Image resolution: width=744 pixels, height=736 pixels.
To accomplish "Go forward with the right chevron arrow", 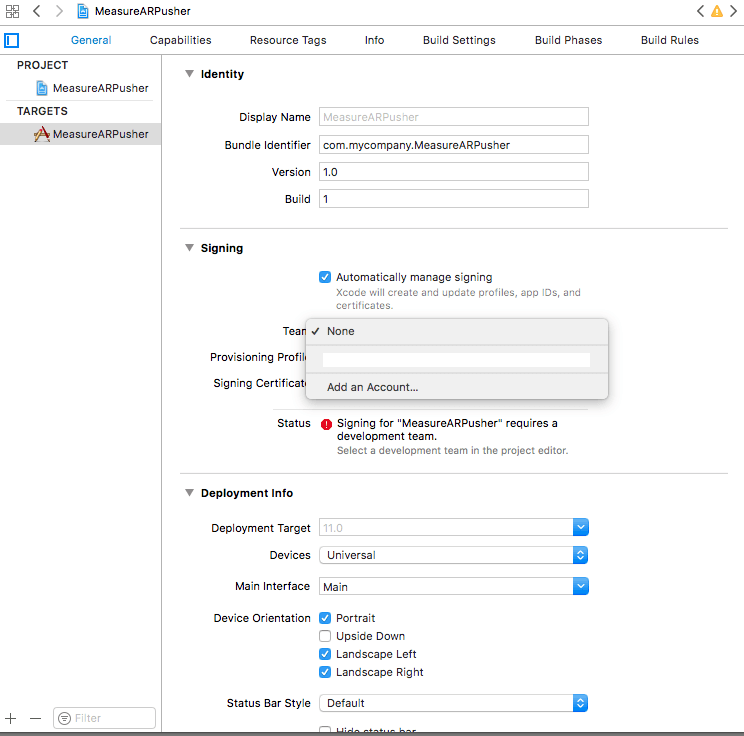I will pos(59,11).
